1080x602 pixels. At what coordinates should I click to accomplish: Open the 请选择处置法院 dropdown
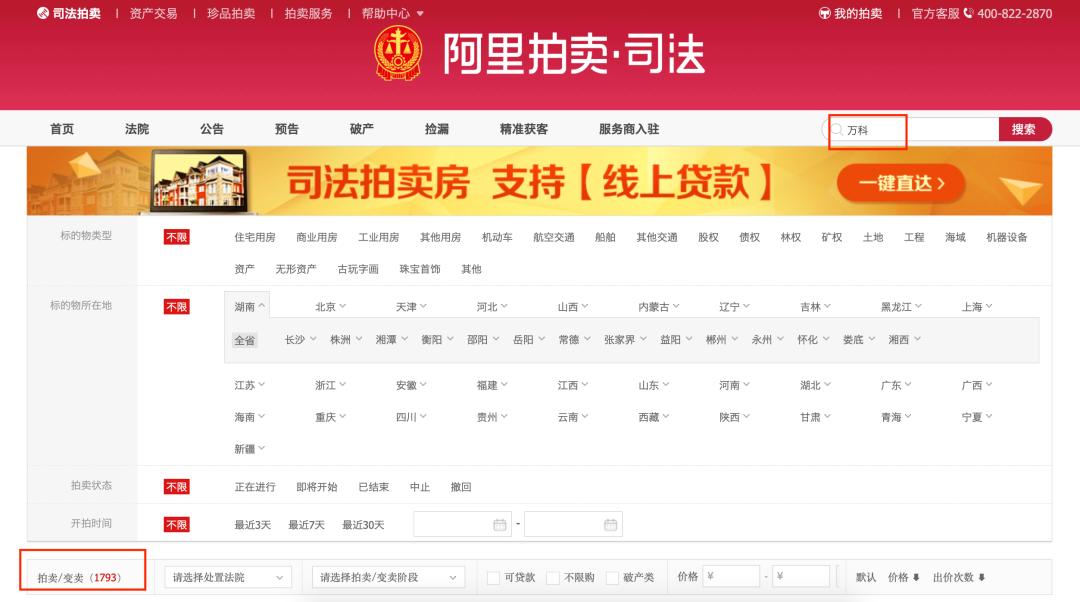tap(226, 577)
